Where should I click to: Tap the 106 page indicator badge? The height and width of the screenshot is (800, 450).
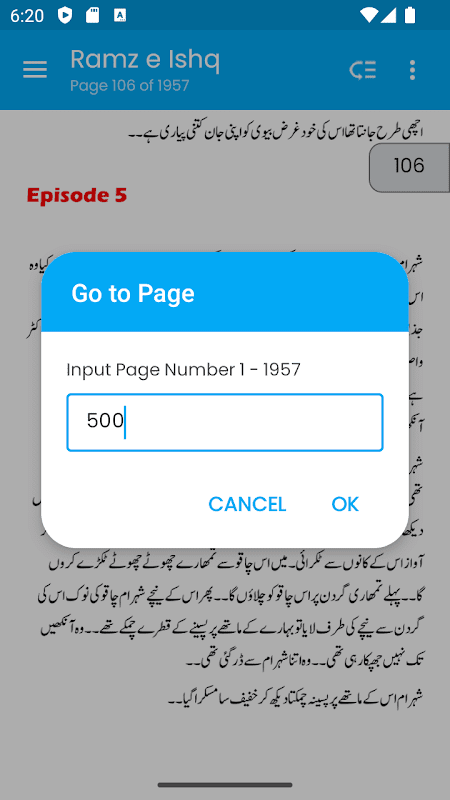click(409, 167)
